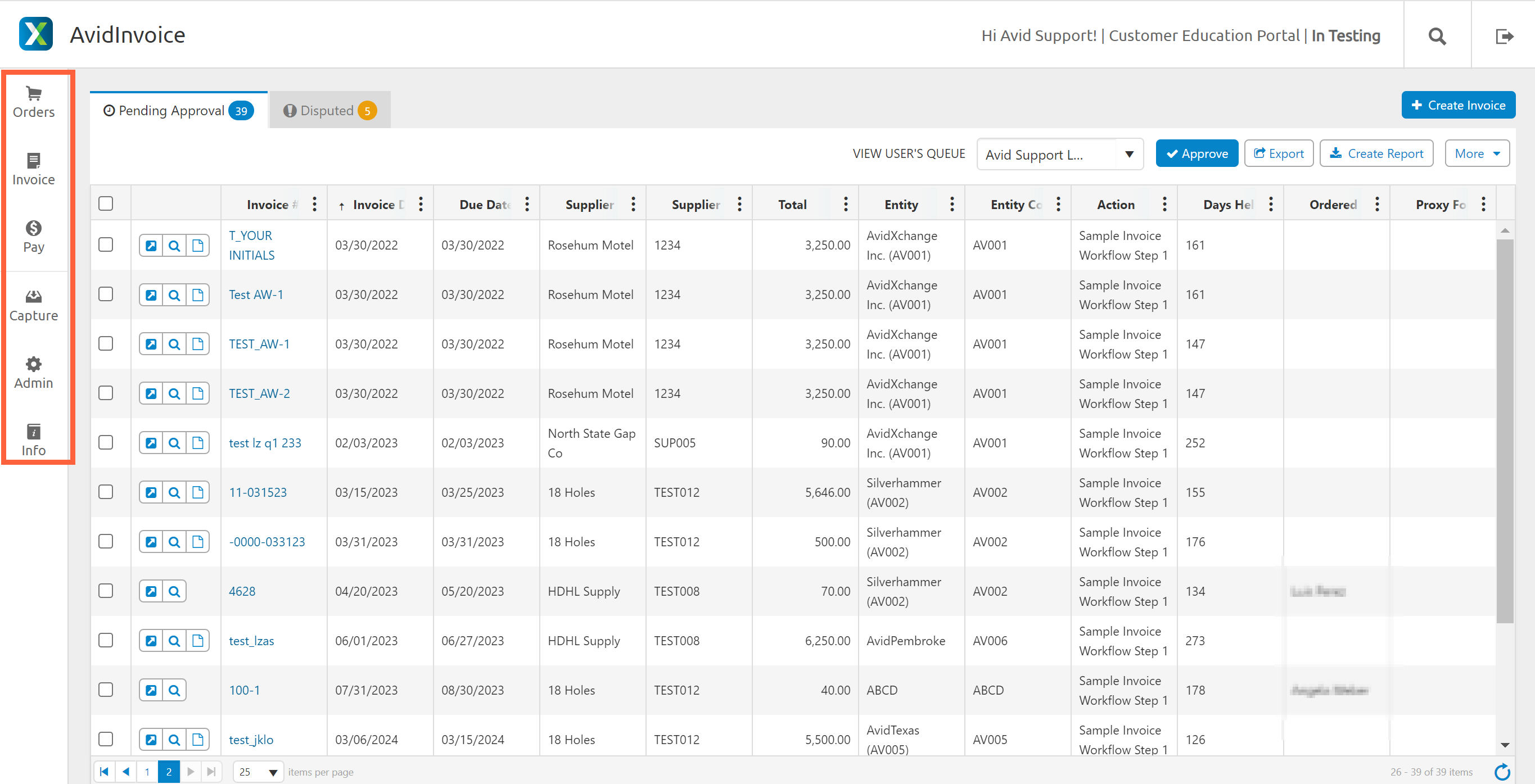The height and width of the screenshot is (784, 1535).
Task: Open document icon for Test AW-1 row
Action: pyautogui.click(x=198, y=295)
